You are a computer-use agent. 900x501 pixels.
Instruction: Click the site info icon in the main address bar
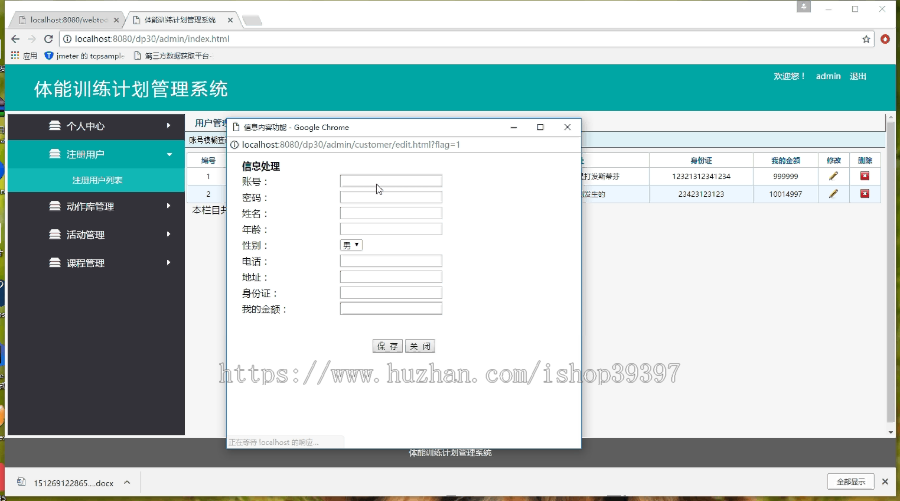67,39
